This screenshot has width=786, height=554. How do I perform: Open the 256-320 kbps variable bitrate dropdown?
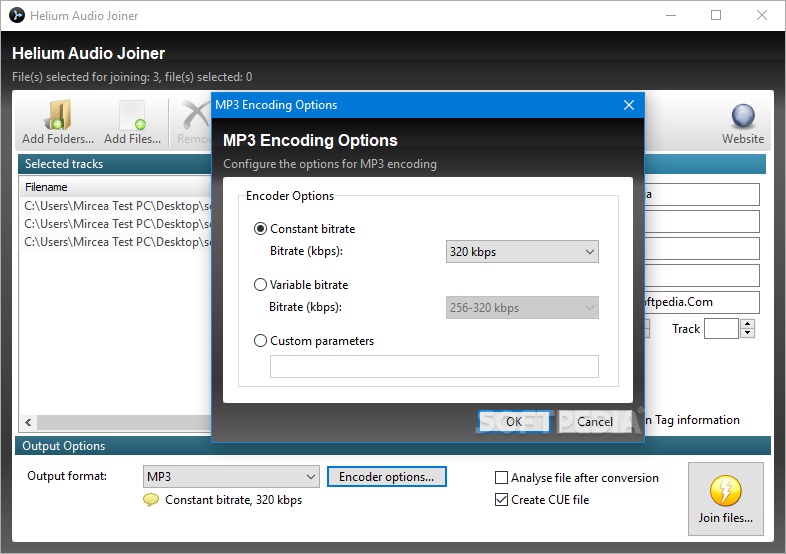pos(522,308)
